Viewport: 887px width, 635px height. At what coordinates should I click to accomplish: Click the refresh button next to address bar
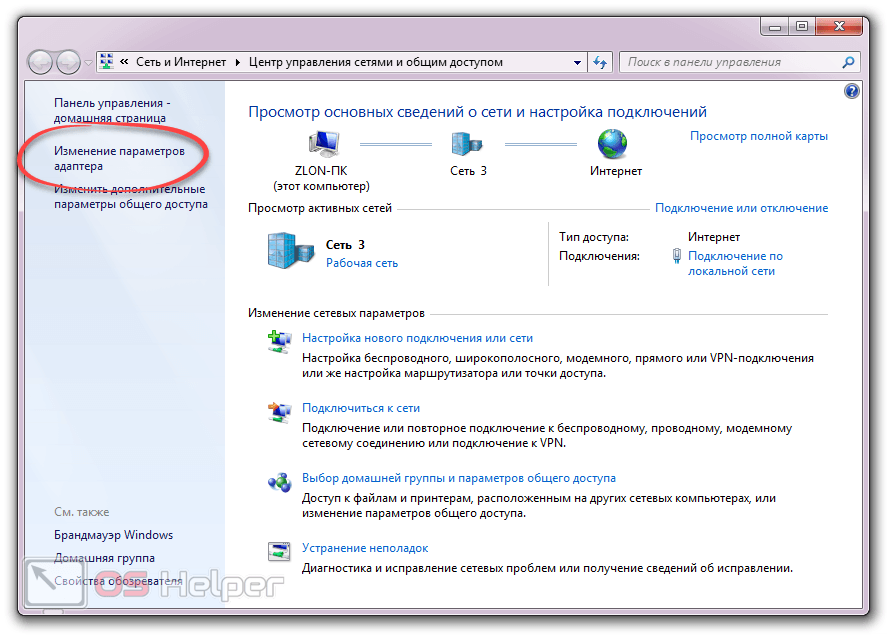(600, 62)
